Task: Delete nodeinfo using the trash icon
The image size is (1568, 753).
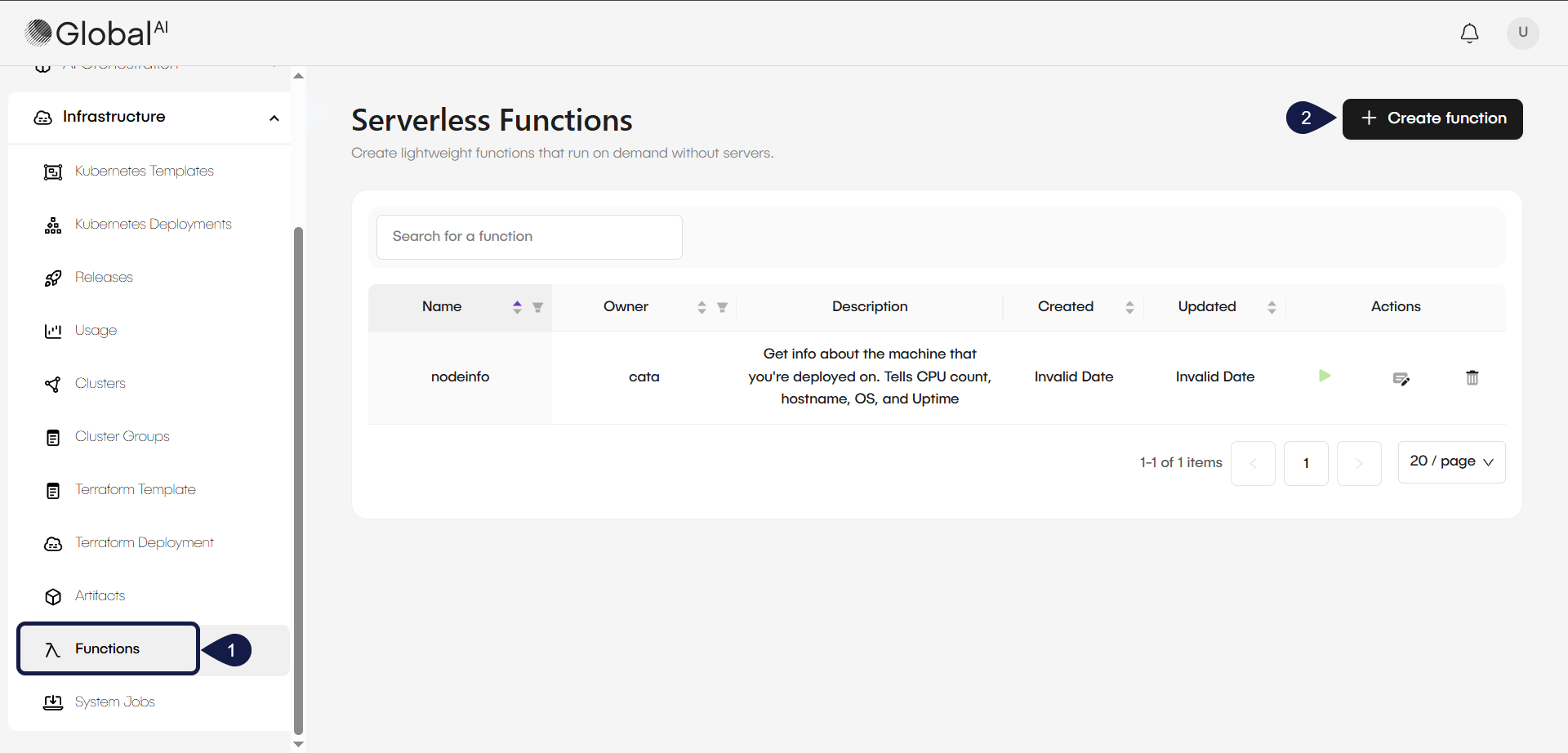Action: click(x=1472, y=377)
